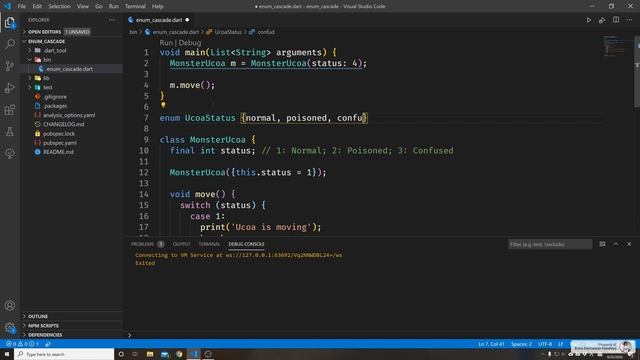
Task: Open the Edit menu
Action: click(x=37, y=6)
